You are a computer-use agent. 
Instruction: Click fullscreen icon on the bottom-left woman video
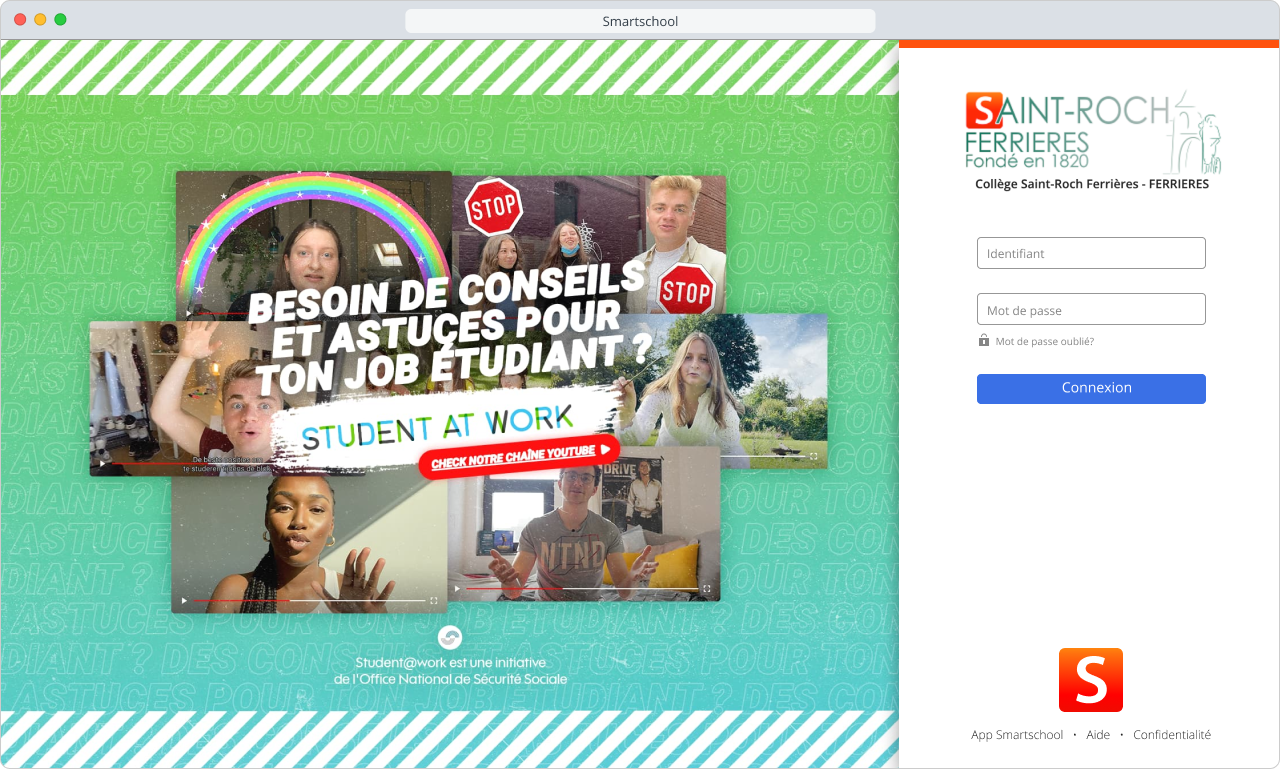pyautogui.click(x=434, y=601)
